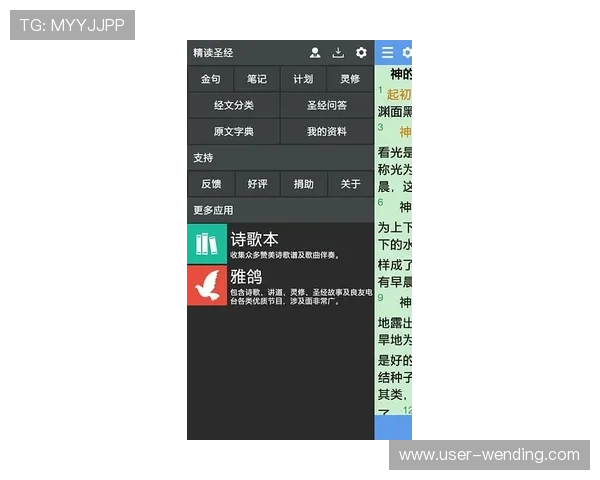Select 雅鸽 app title text

click(246, 276)
